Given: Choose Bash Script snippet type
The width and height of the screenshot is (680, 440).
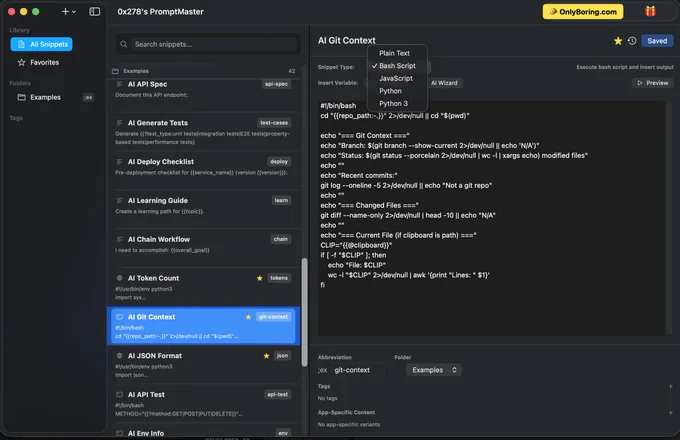Looking at the screenshot, I should click(397, 65).
